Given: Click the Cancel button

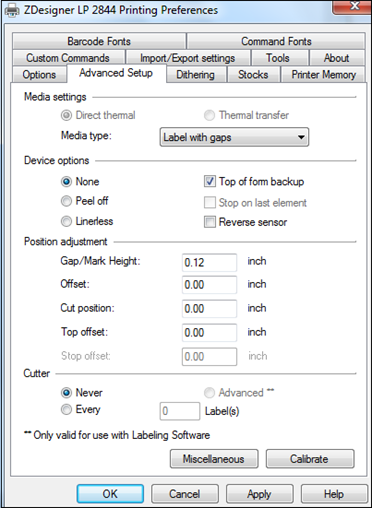Looking at the screenshot, I should [185, 494].
